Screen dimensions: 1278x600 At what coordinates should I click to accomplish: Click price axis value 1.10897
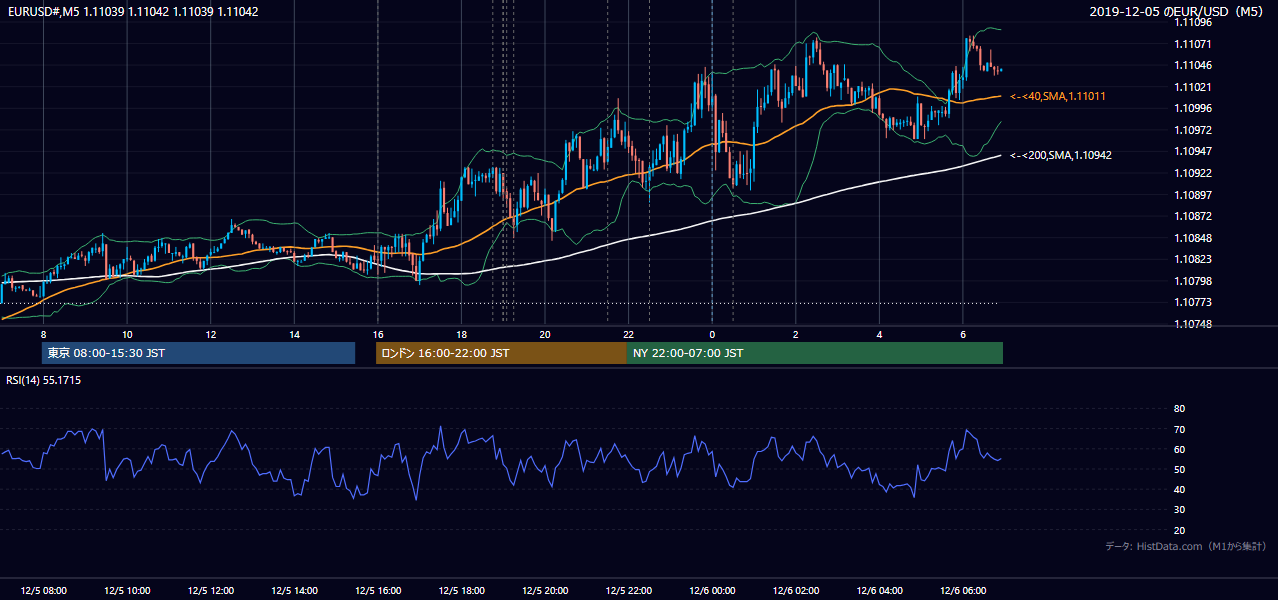(x=1193, y=195)
